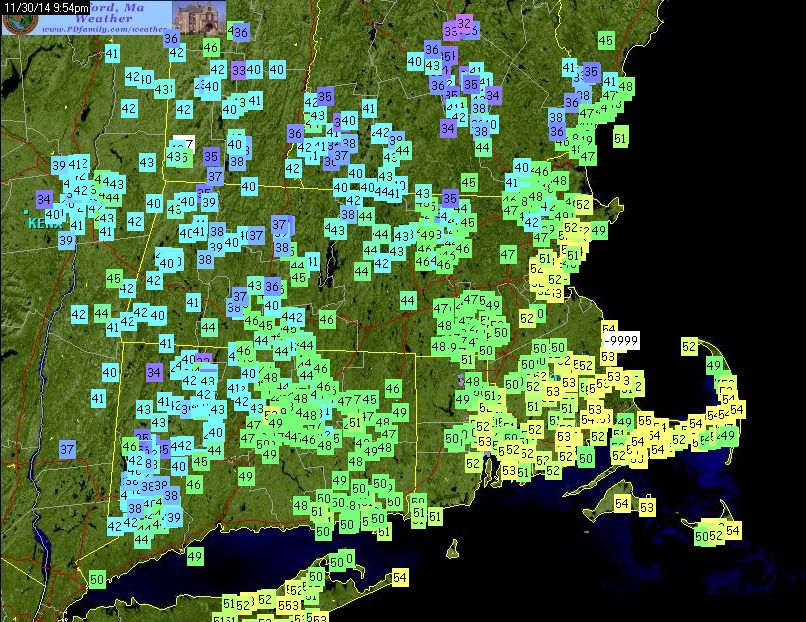Click the 36 label beneath the website URL
This screenshot has height=622, width=806.
click(171, 39)
